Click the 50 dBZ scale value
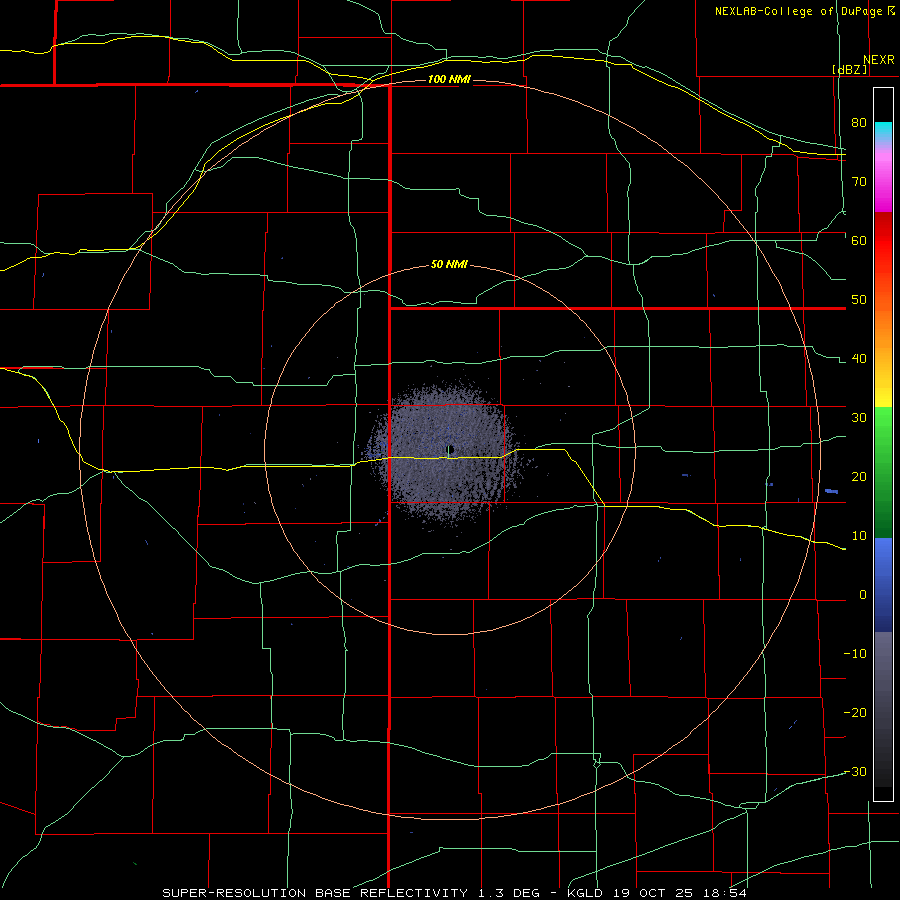Screen dimensions: 900x900 [859, 300]
